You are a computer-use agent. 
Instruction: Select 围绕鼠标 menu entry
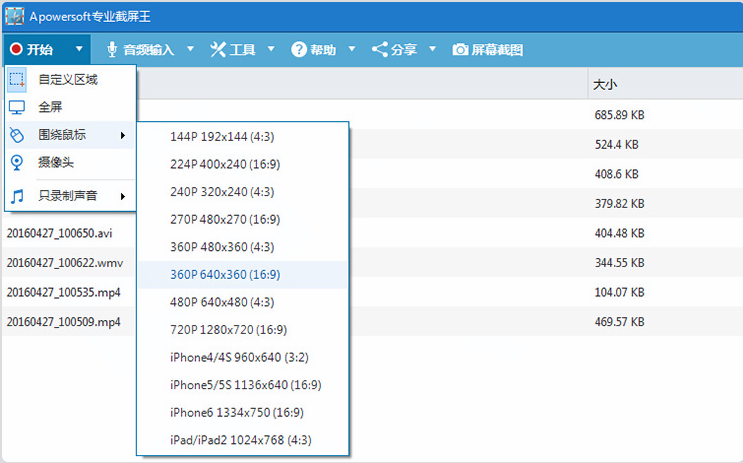pos(70,135)
